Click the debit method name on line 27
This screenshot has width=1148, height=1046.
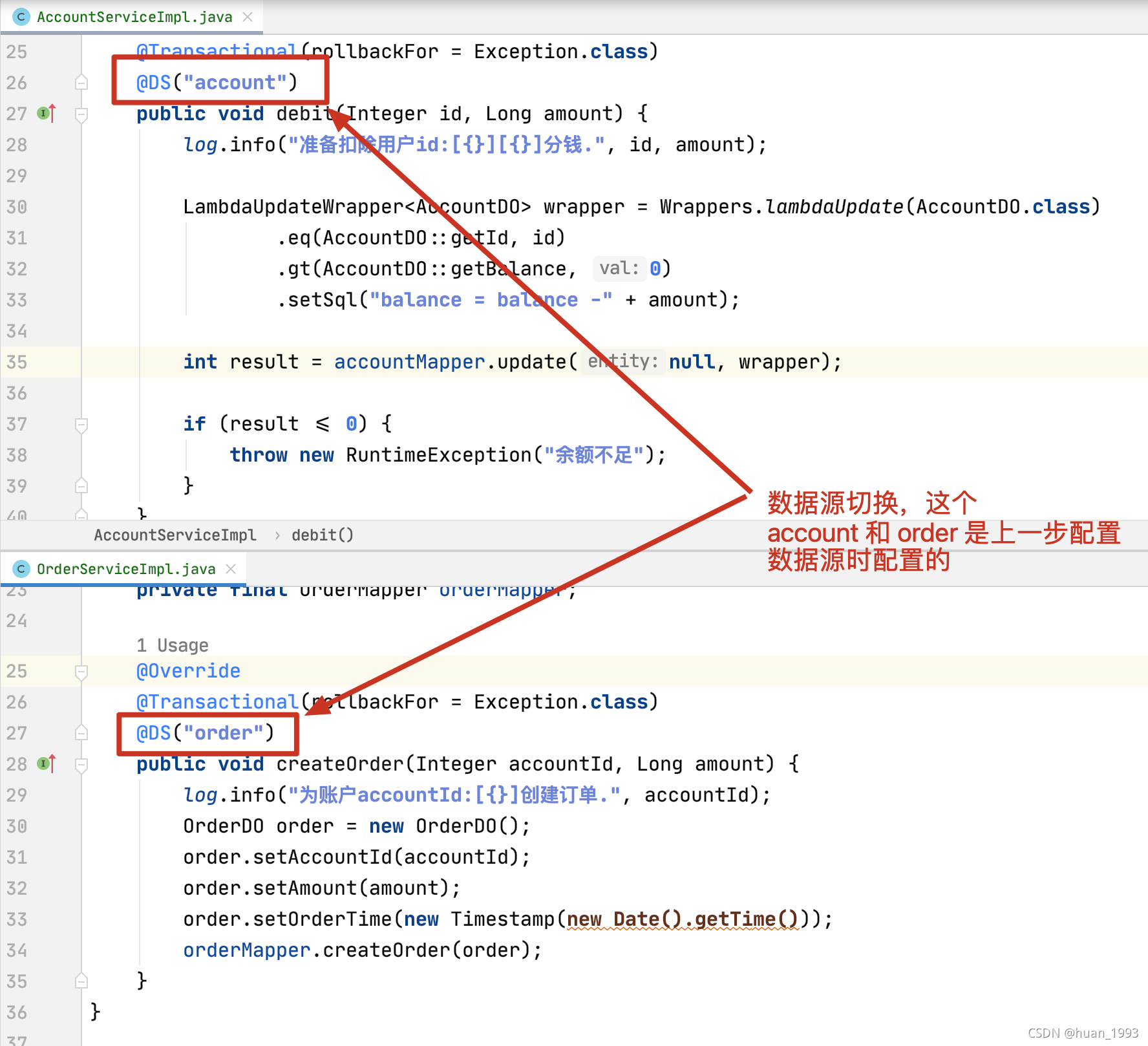[306, 114]
